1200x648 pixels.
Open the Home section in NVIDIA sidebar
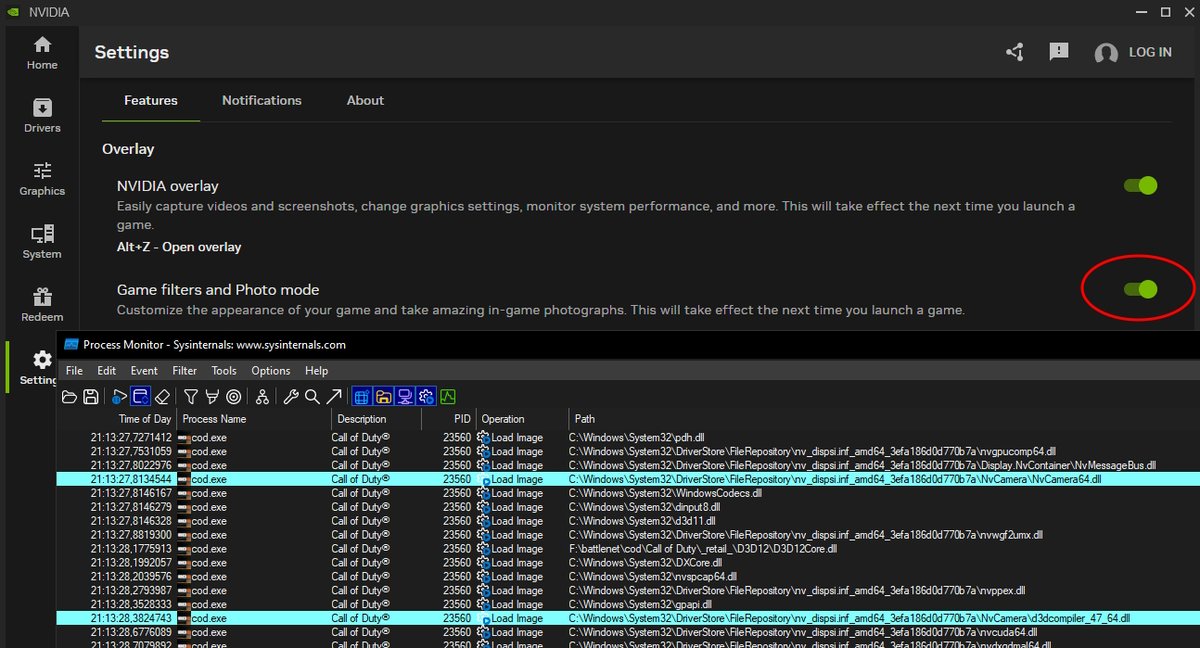[42, 53]
